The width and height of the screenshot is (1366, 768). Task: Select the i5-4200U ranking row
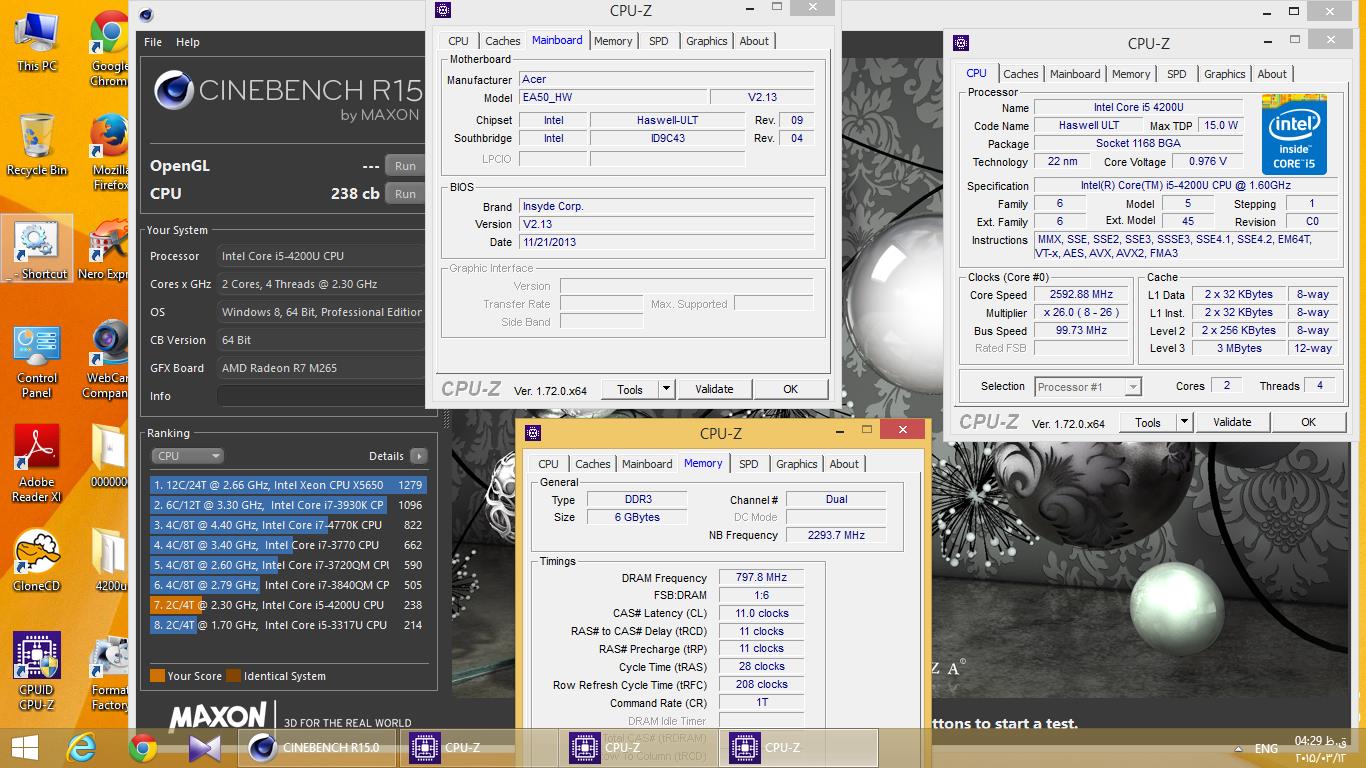288,605
